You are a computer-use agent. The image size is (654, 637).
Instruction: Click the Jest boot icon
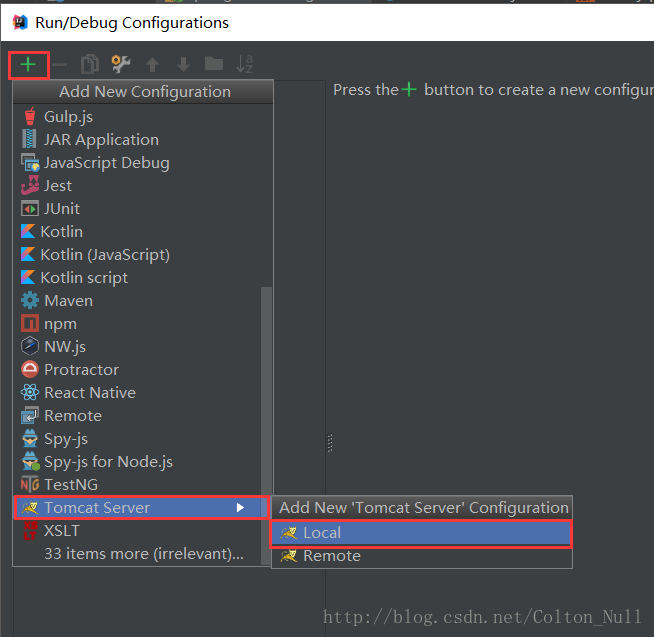tap(30, 186)
